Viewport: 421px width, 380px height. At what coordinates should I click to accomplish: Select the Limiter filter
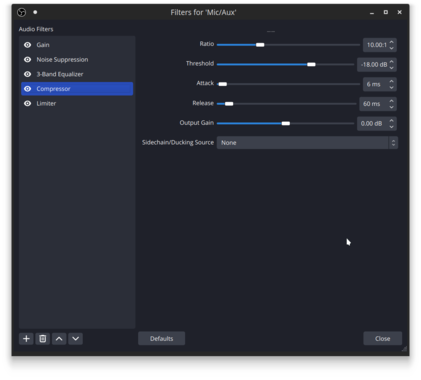pos(77,103)
